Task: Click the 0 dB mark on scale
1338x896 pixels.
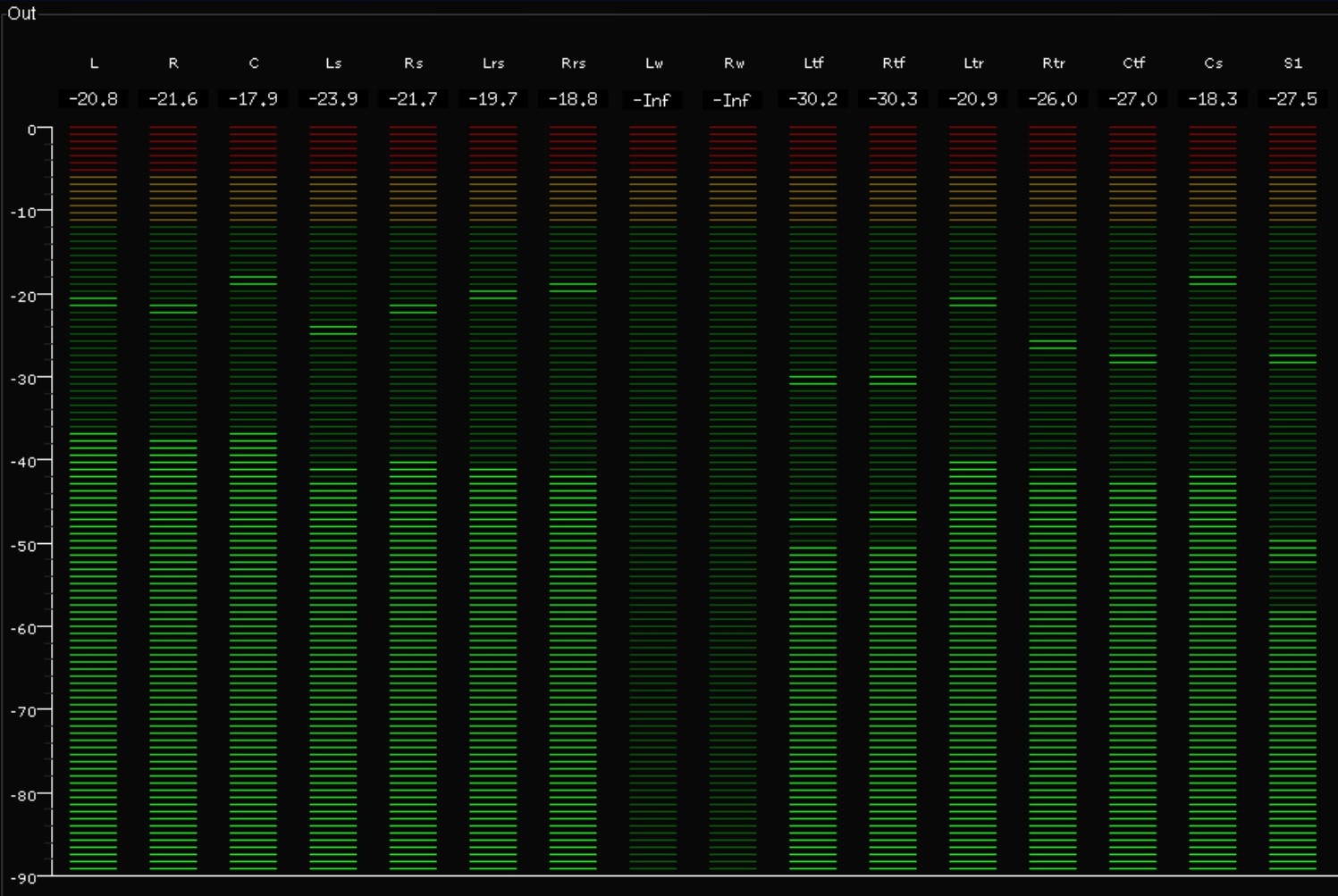Action: 32,130
